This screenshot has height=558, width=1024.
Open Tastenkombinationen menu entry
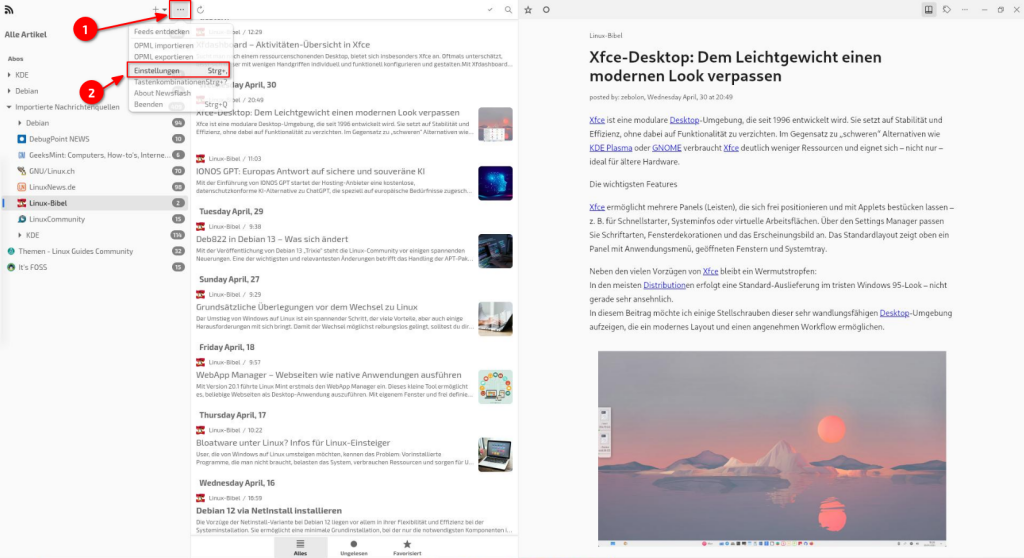click(180, 82)
